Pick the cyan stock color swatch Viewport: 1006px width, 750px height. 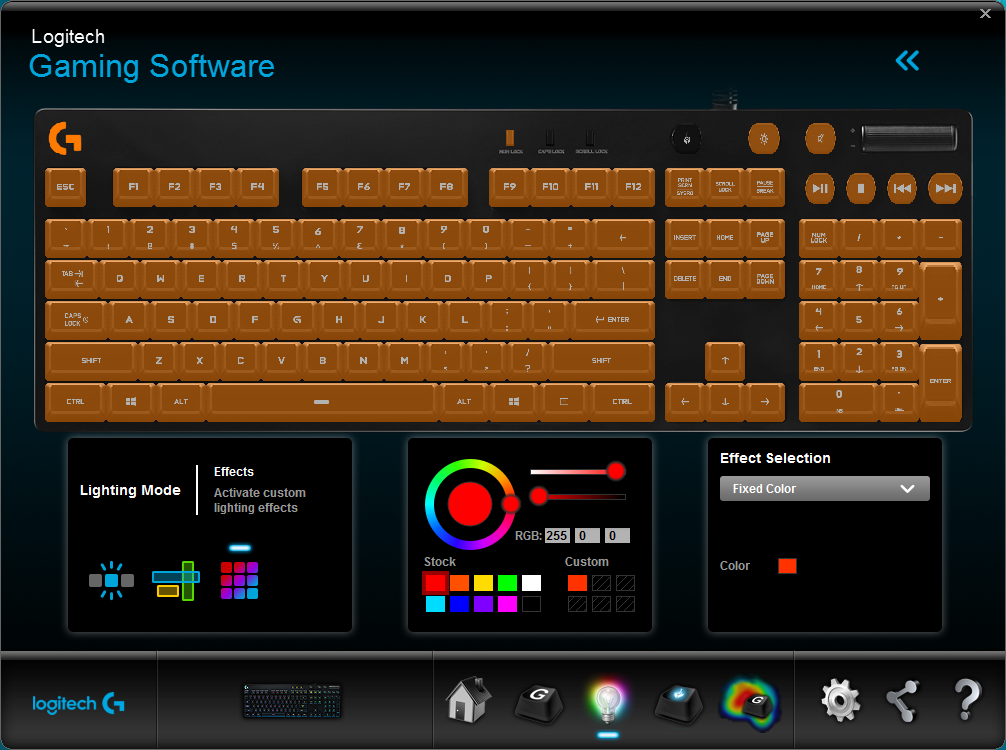pyautogui.click(x=435, y=604)
